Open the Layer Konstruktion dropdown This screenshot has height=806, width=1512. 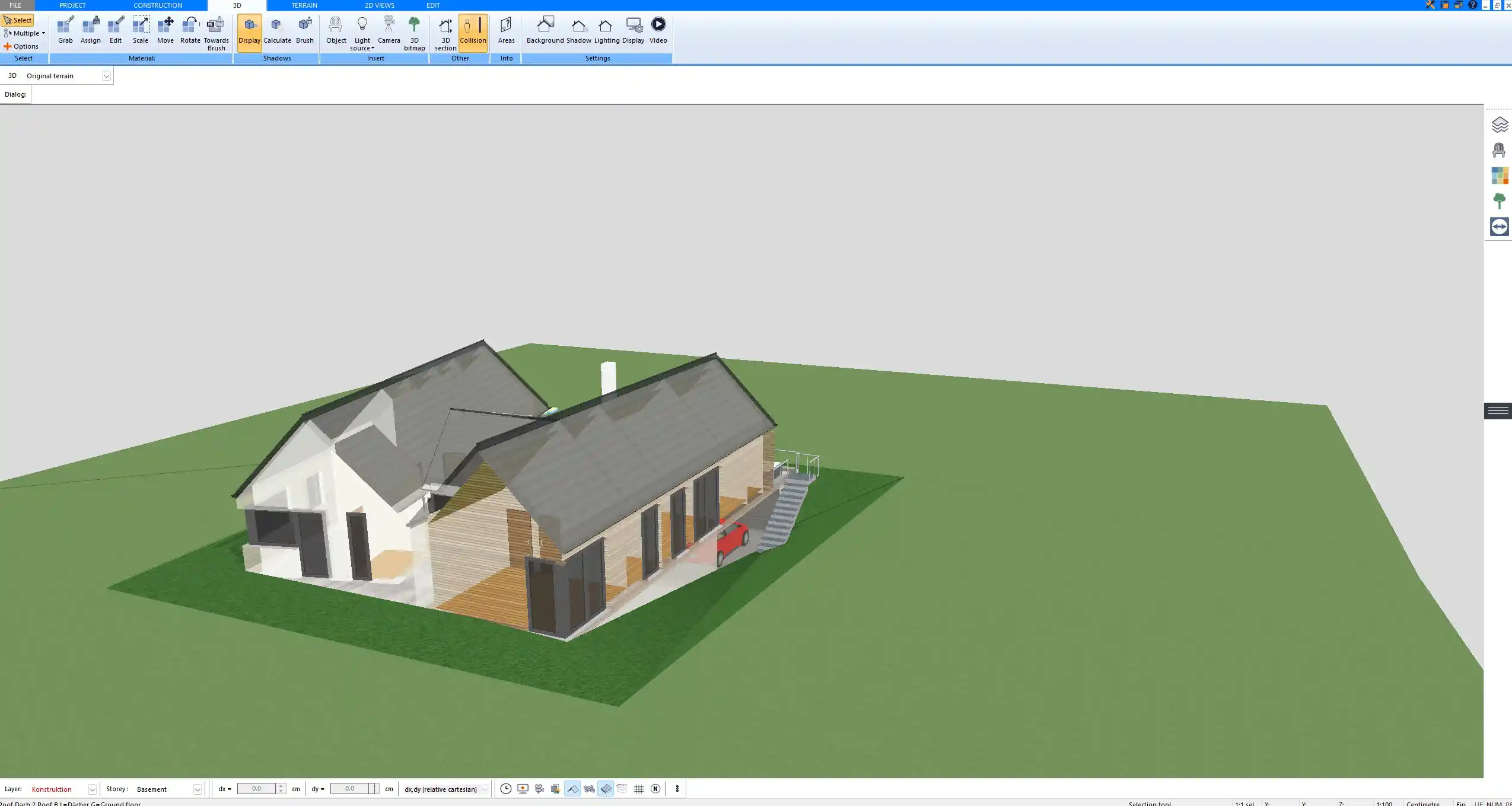[x=92, y=789]
